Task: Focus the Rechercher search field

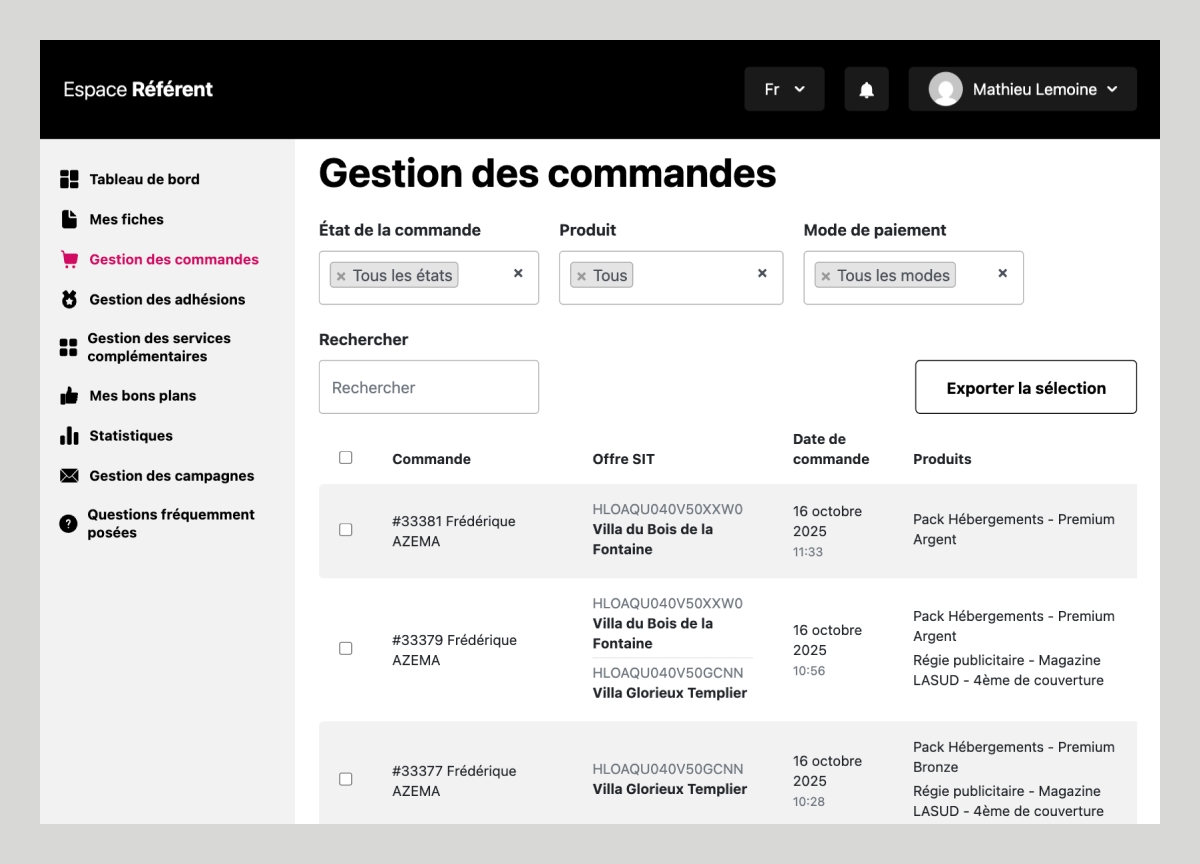Action: (x=428, y=387)
